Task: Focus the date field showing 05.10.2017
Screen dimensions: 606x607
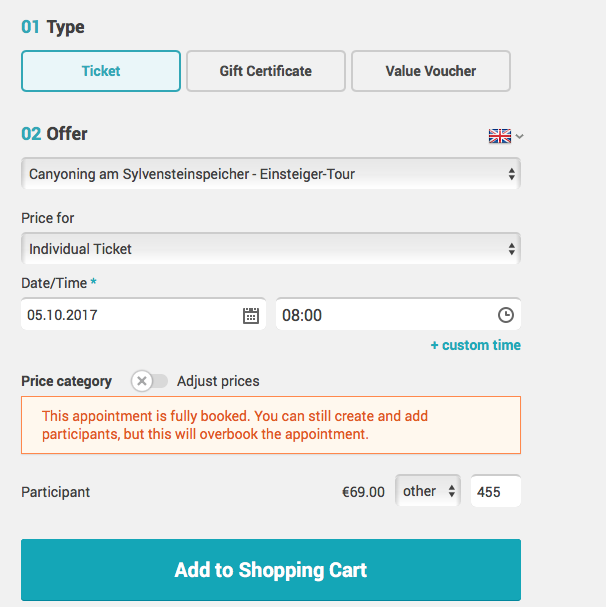Action: [x=143, y=315]
